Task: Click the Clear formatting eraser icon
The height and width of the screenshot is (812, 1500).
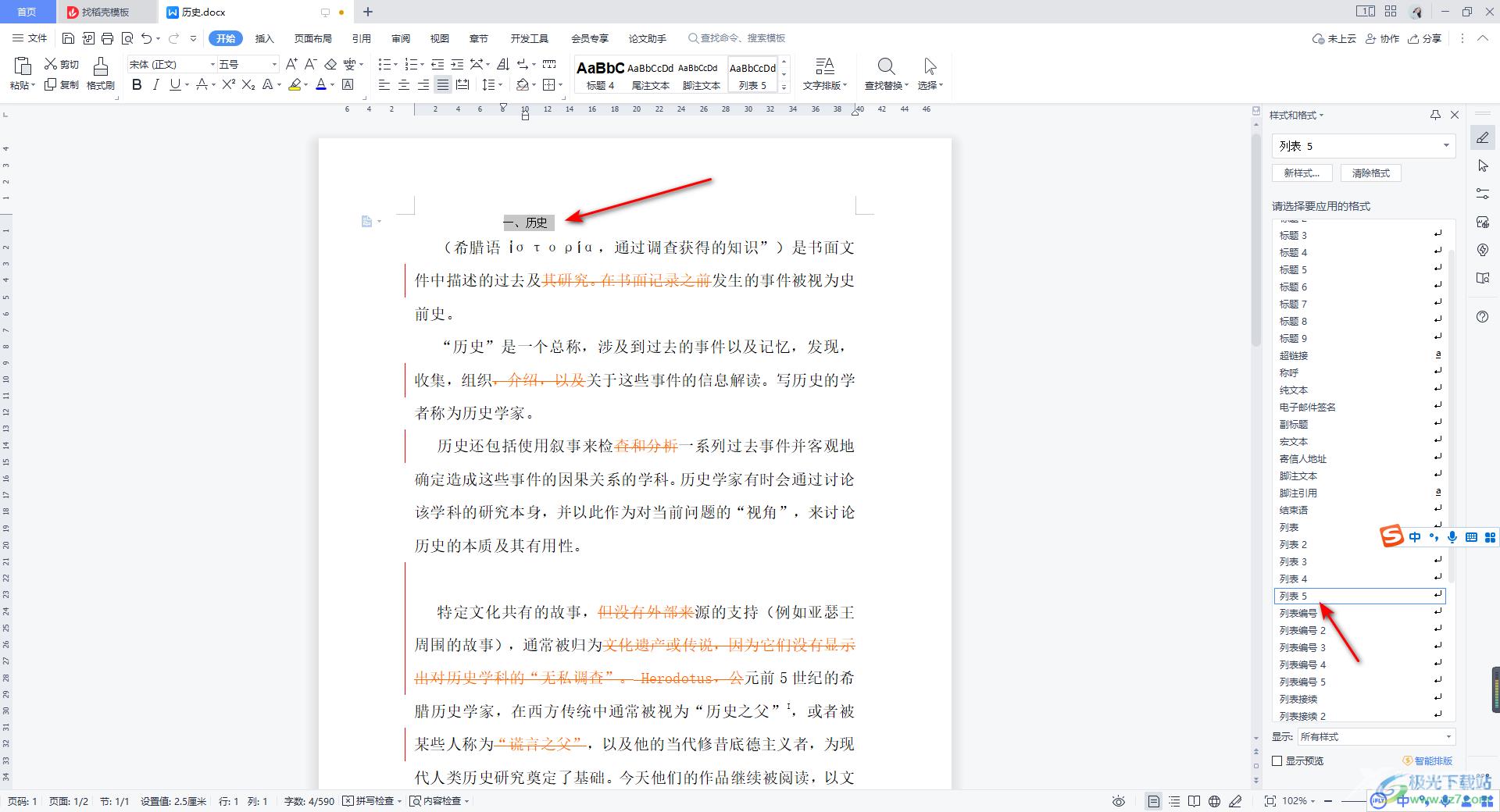Action: [330, 64]
